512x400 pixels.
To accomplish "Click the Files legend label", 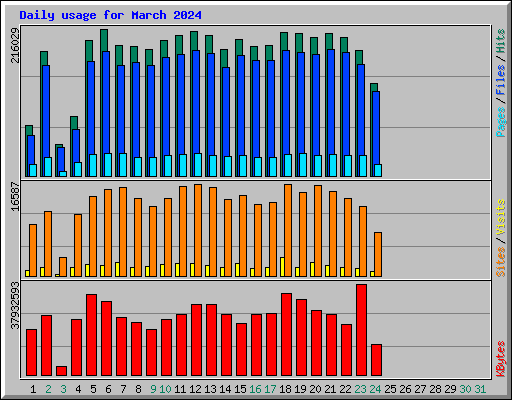I will 501,80.
